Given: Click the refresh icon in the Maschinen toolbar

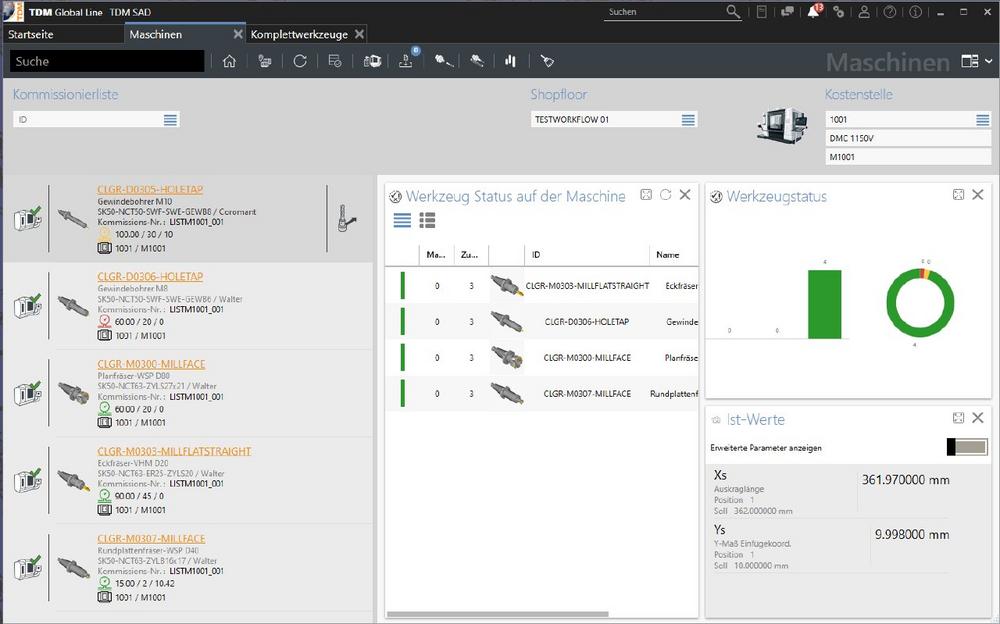Looking at the screenshot, I should pyautogui.click(x=300, y=61).
